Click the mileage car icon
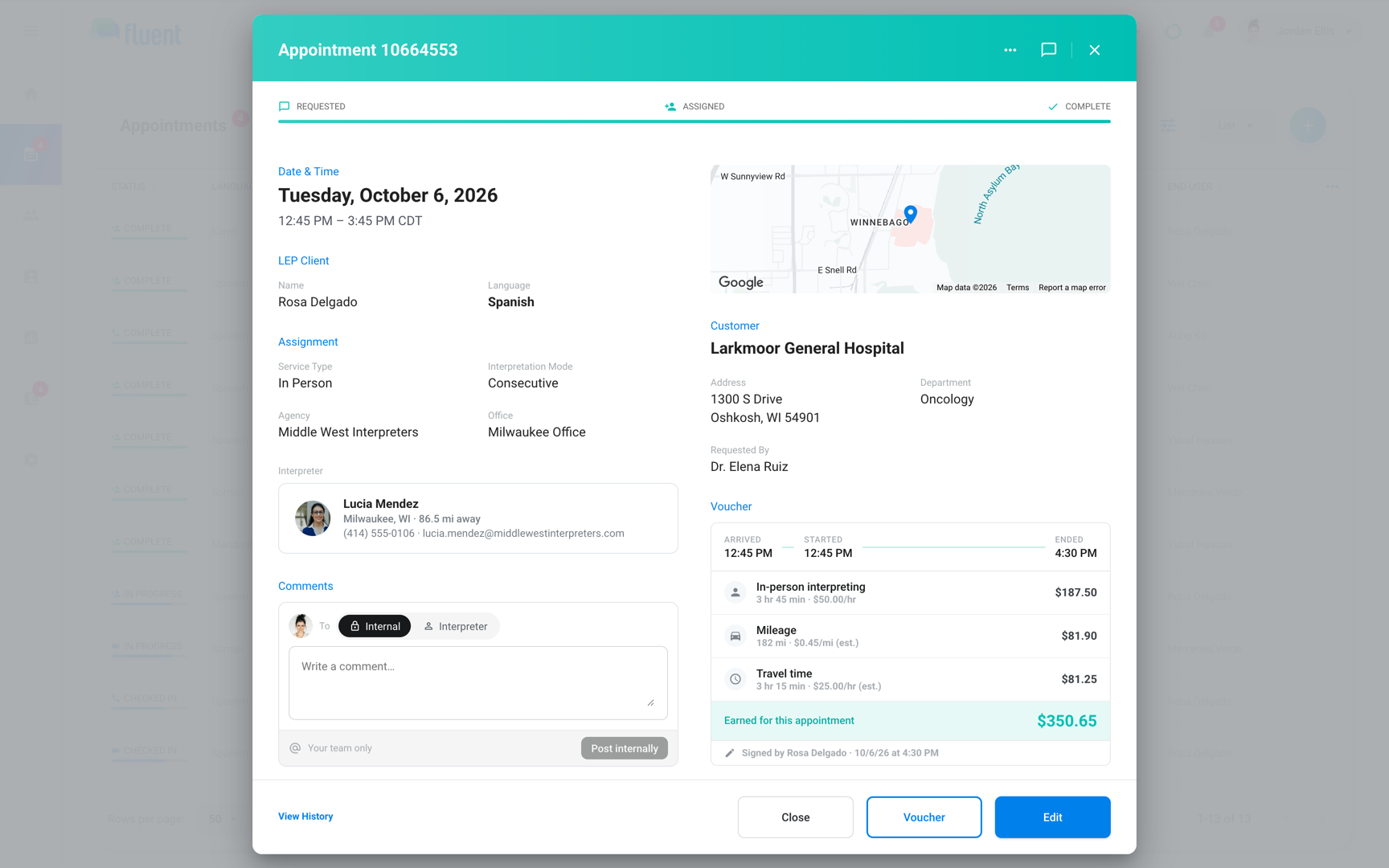Viewport: 1389px width, 868px height. [735, 636]
